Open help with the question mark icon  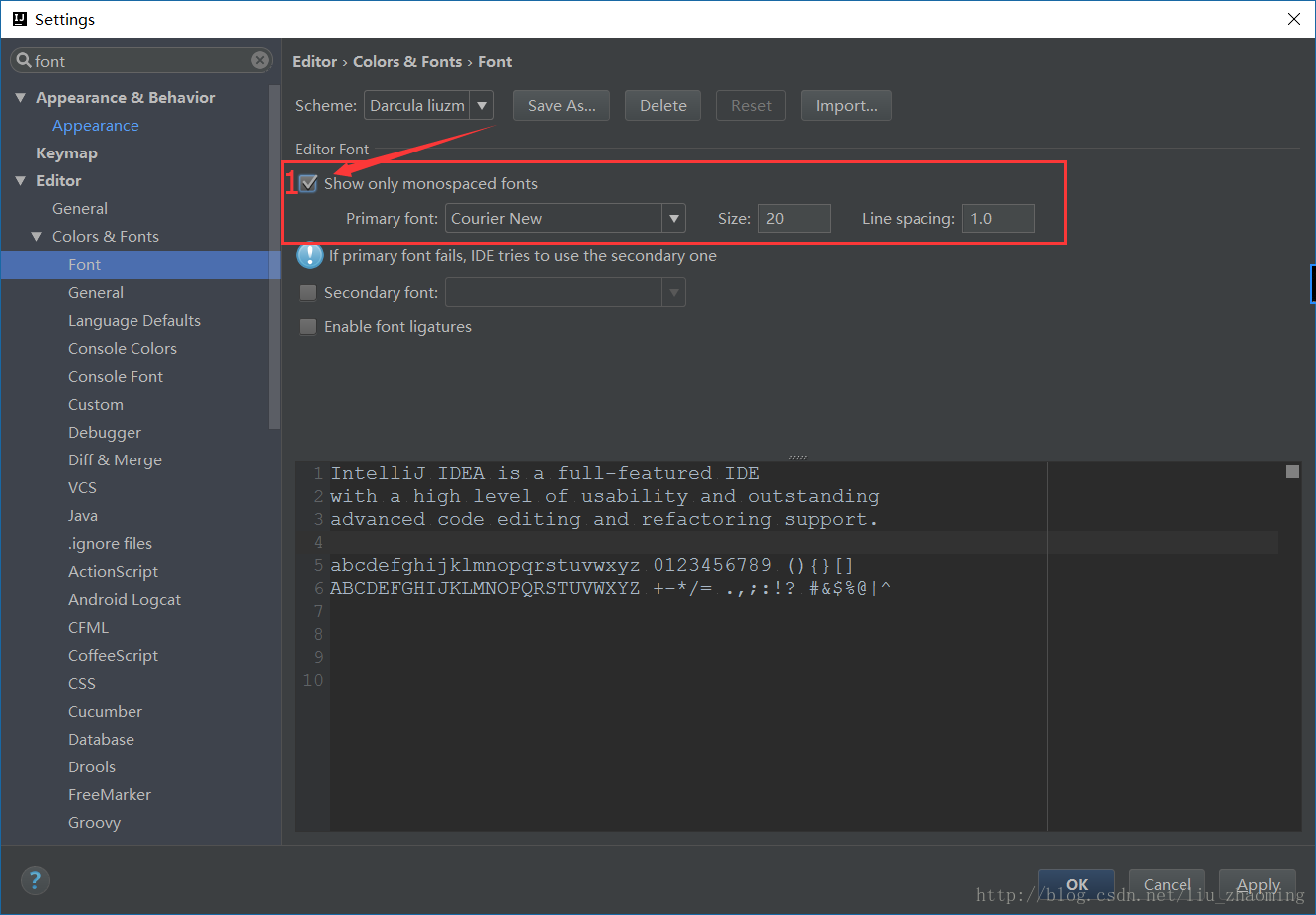[35, 880]
